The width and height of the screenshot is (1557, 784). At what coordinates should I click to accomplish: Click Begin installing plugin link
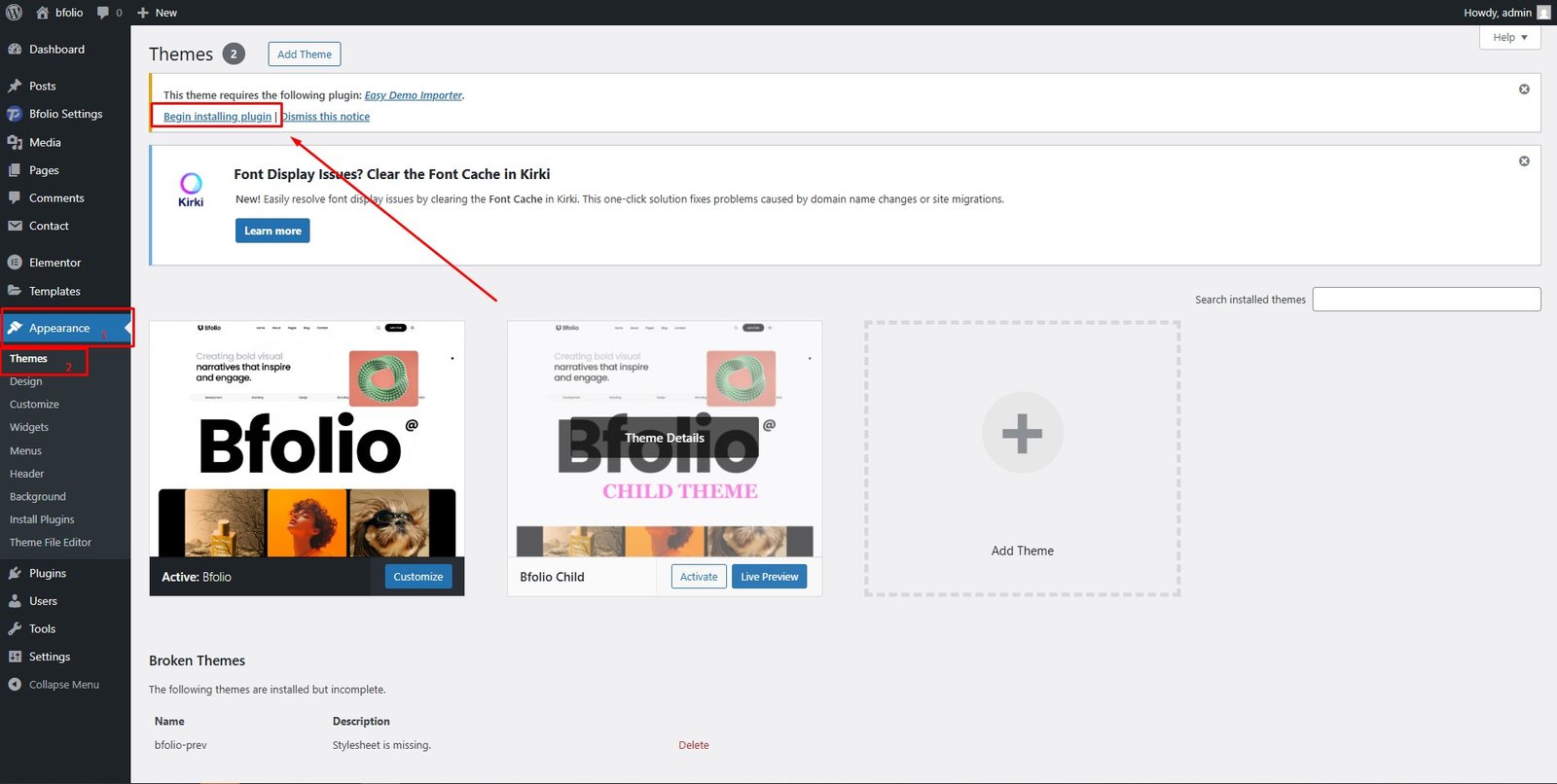coord(217,117)
